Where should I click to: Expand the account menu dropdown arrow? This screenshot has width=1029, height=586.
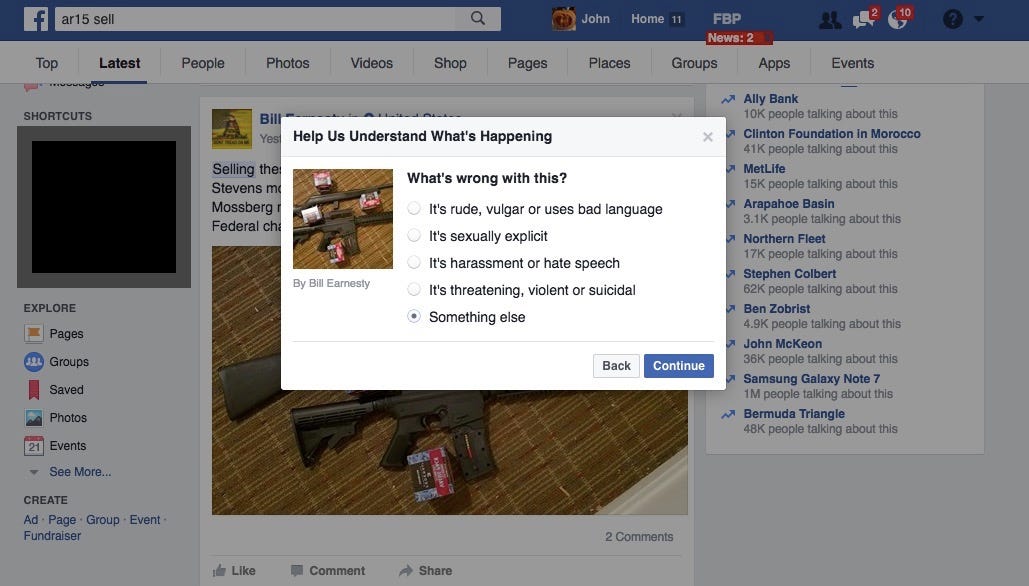click(x=978, y=19)
